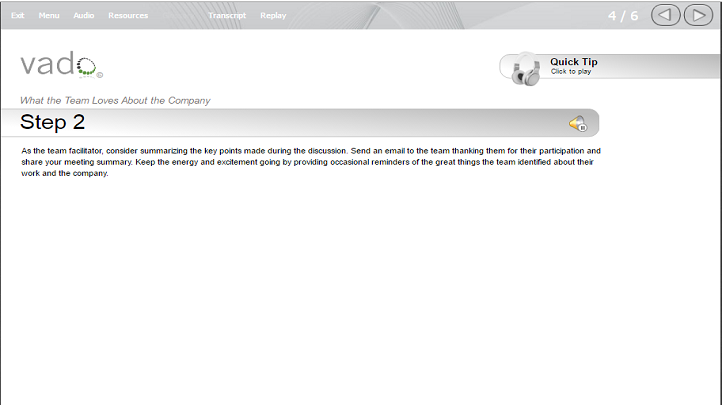Go to the next slide with the right arrow

click(x=698, y=15)
